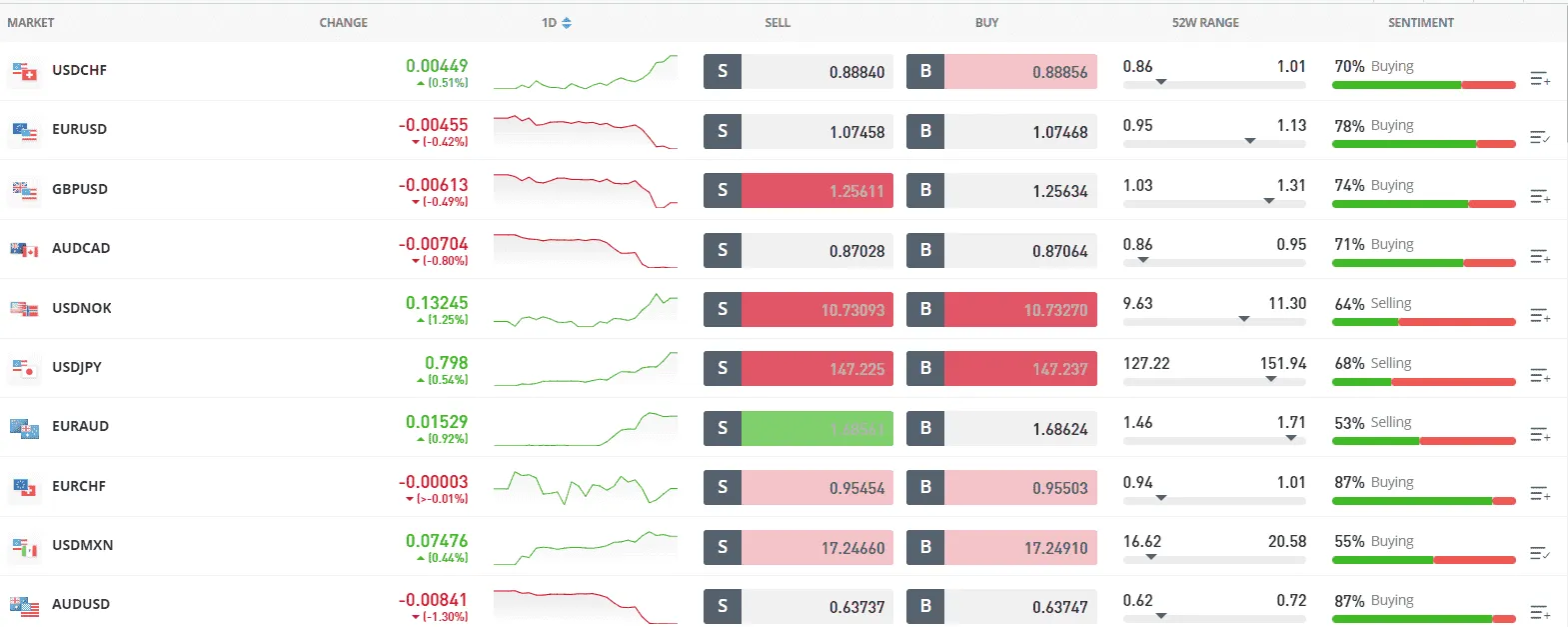Add AUDUSD to watchlist
The image size is (1568, 627).
tap(1540, 612)
